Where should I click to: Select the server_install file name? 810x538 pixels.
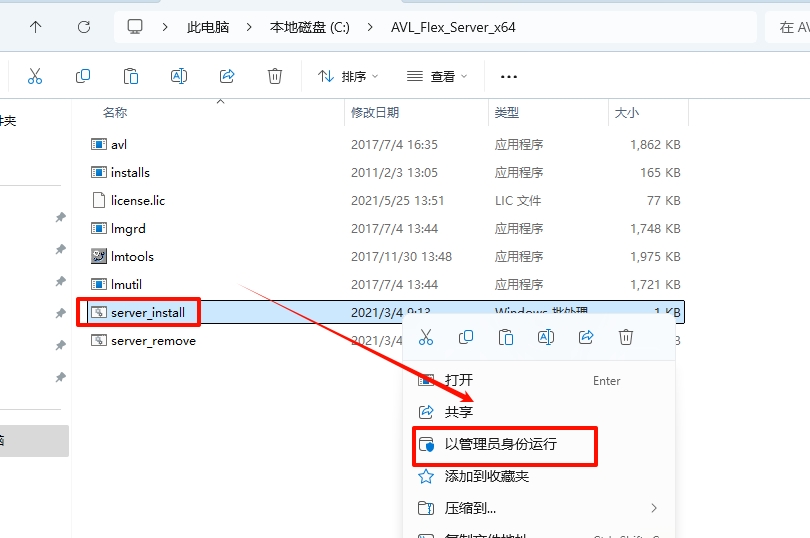click(148, 313)
